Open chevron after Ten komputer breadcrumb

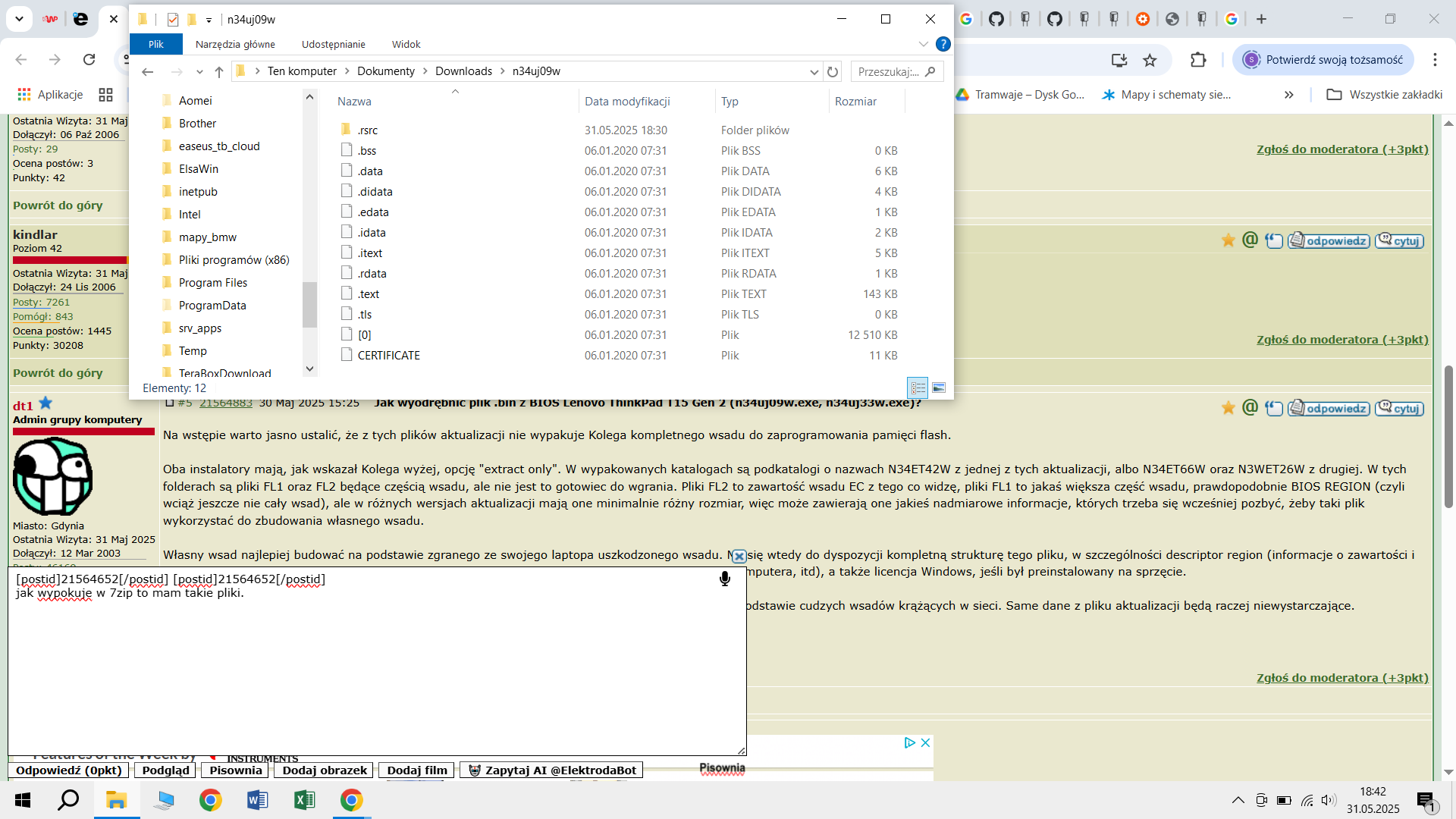[x=347, y=71]
